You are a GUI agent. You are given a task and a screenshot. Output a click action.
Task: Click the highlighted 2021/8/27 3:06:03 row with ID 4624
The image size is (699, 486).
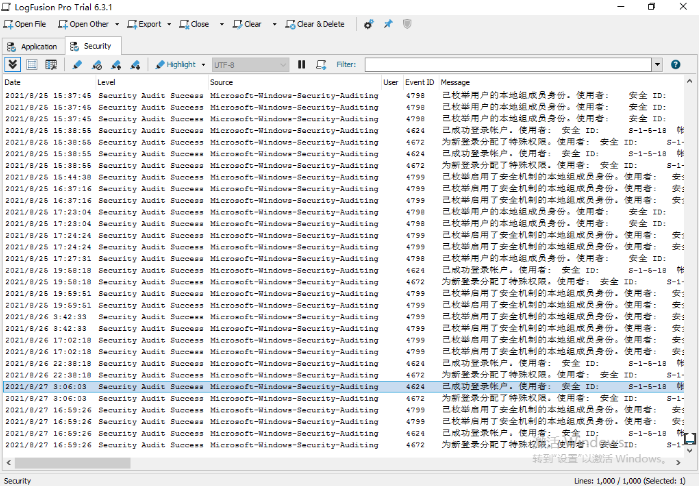click(x=343, y=387)
